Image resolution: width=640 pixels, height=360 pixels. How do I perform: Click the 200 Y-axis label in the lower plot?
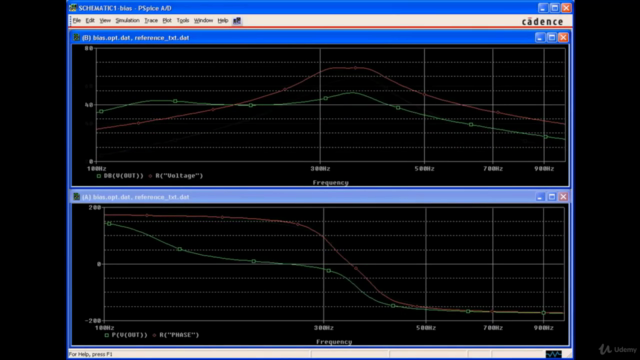coord(95,207)
